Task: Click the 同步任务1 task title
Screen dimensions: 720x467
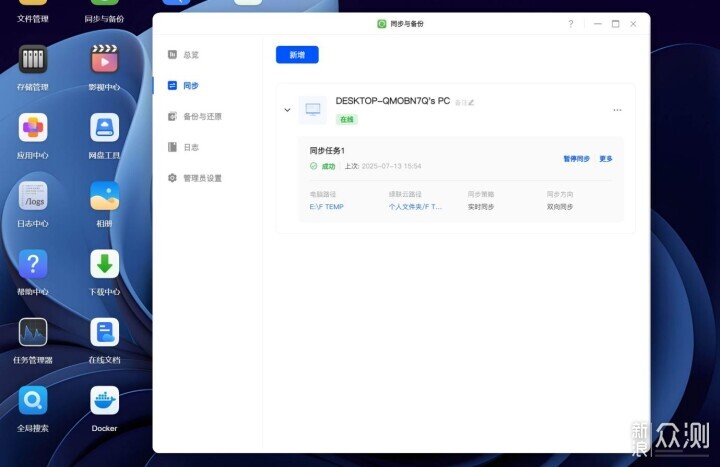Action: tap(327, 151)
